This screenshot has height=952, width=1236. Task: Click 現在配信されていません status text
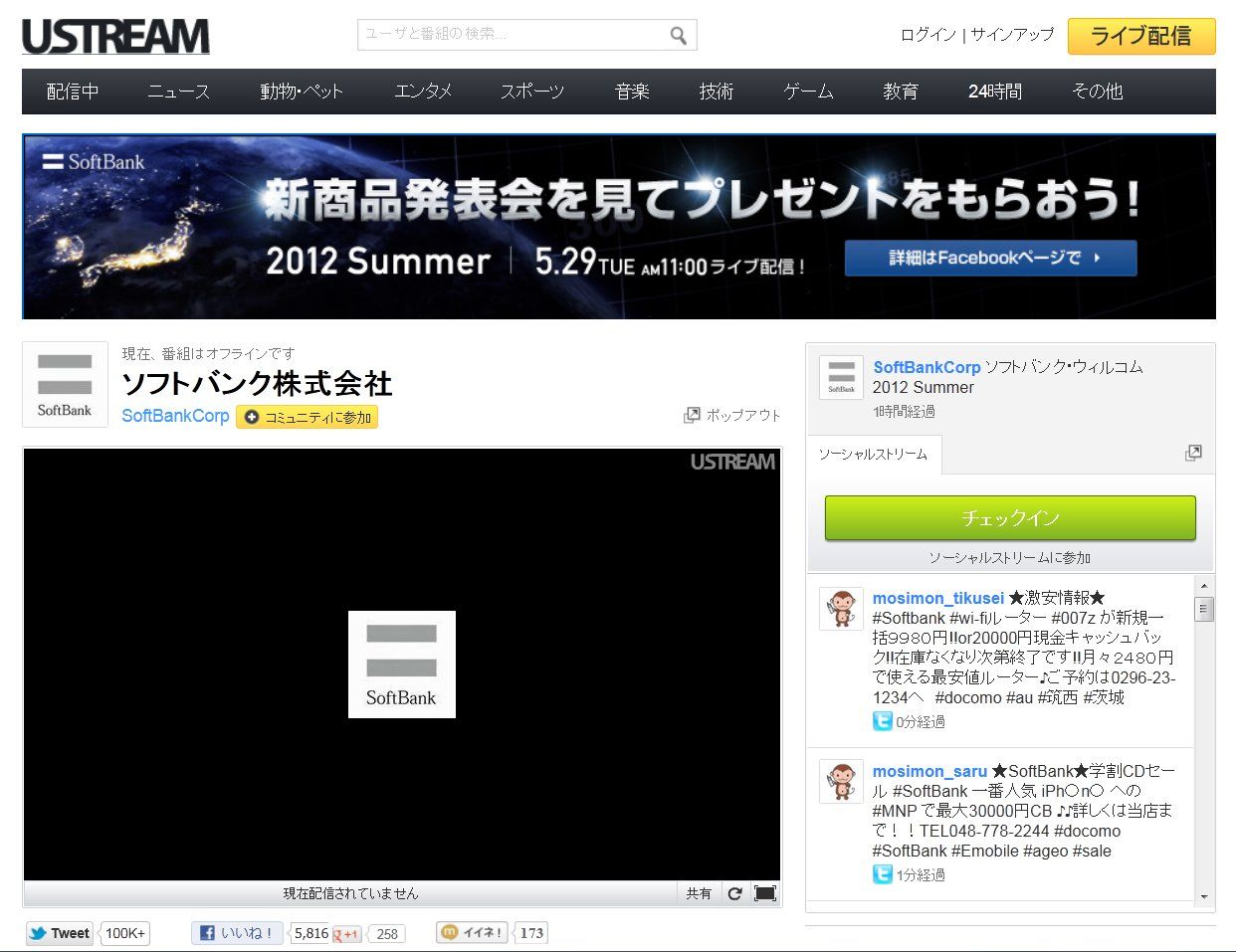(350, 893)
